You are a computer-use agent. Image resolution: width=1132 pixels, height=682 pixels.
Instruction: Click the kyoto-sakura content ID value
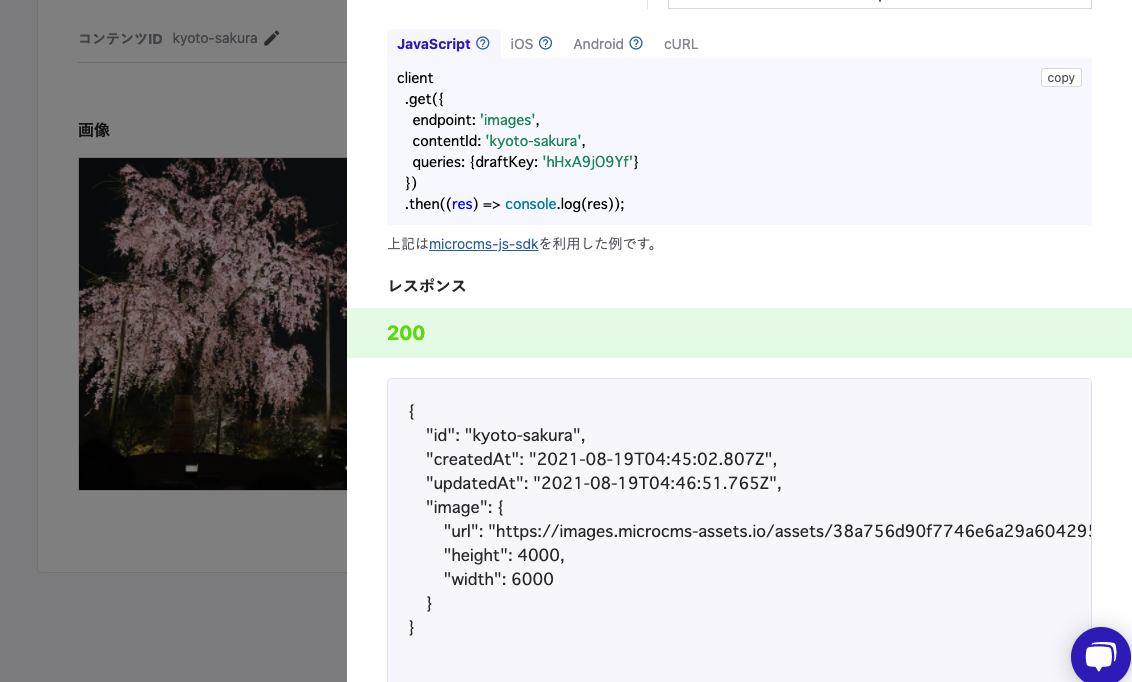click(x=214, y=38)
